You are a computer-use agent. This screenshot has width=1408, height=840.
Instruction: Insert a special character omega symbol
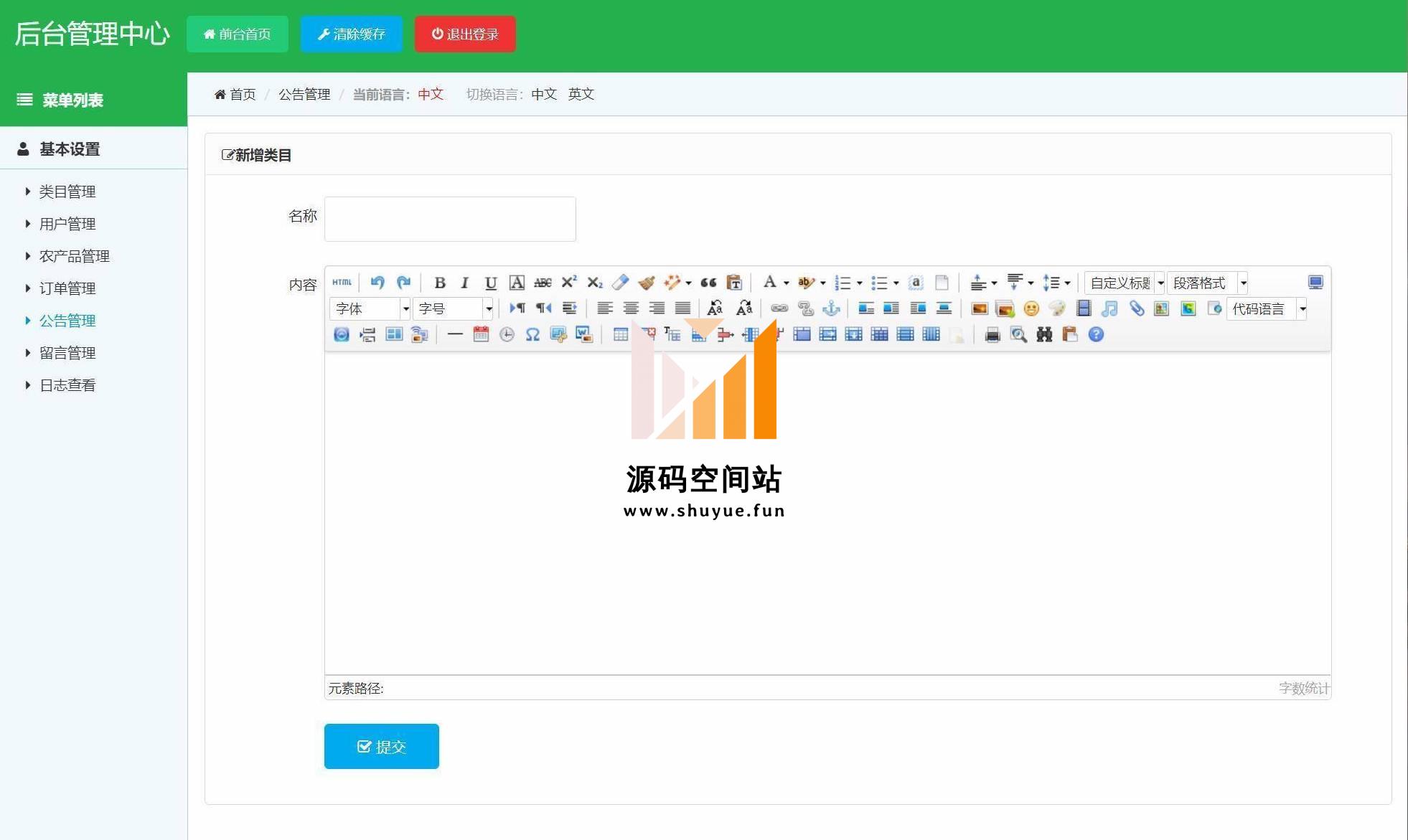point(532,334)
